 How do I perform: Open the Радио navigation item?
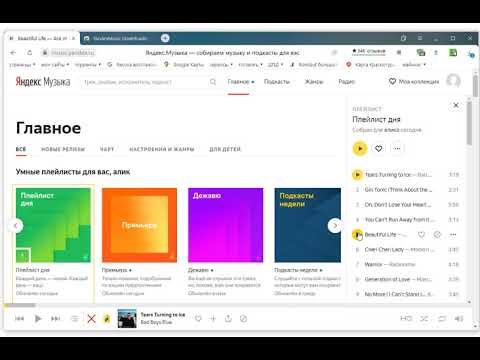click(347, 82)
